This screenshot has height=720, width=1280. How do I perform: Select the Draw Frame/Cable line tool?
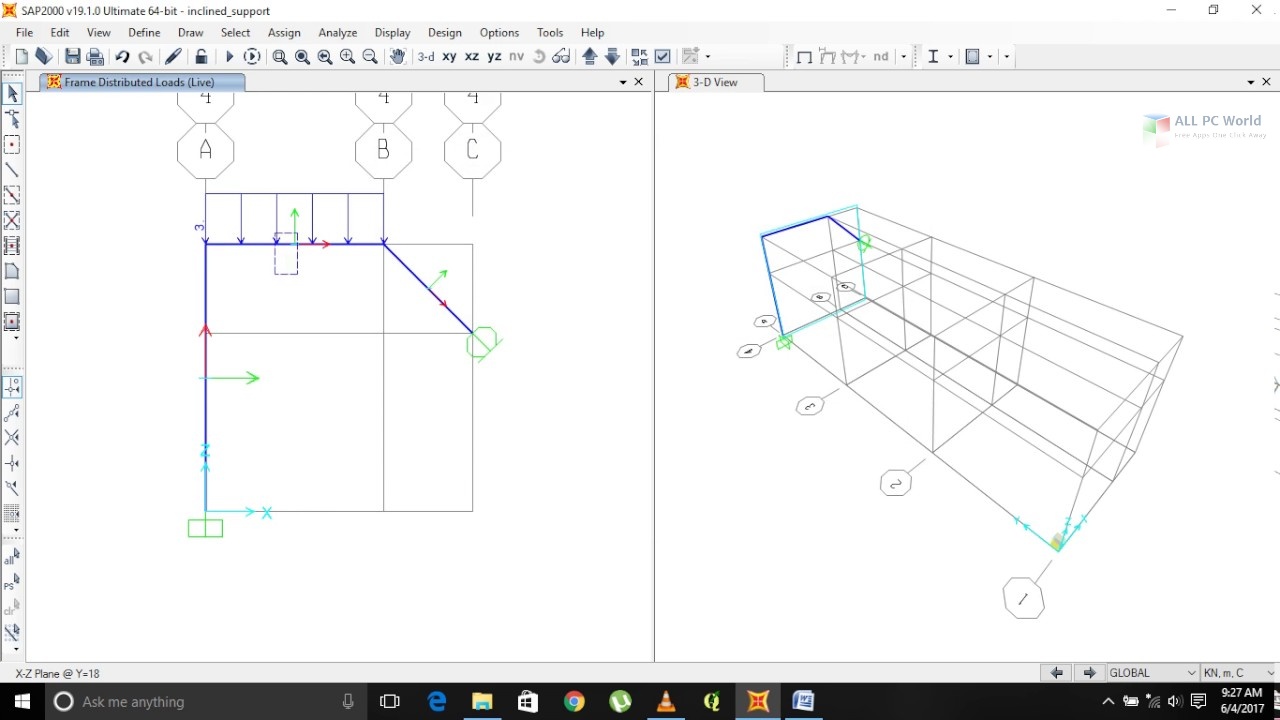(x=12, y=170)
